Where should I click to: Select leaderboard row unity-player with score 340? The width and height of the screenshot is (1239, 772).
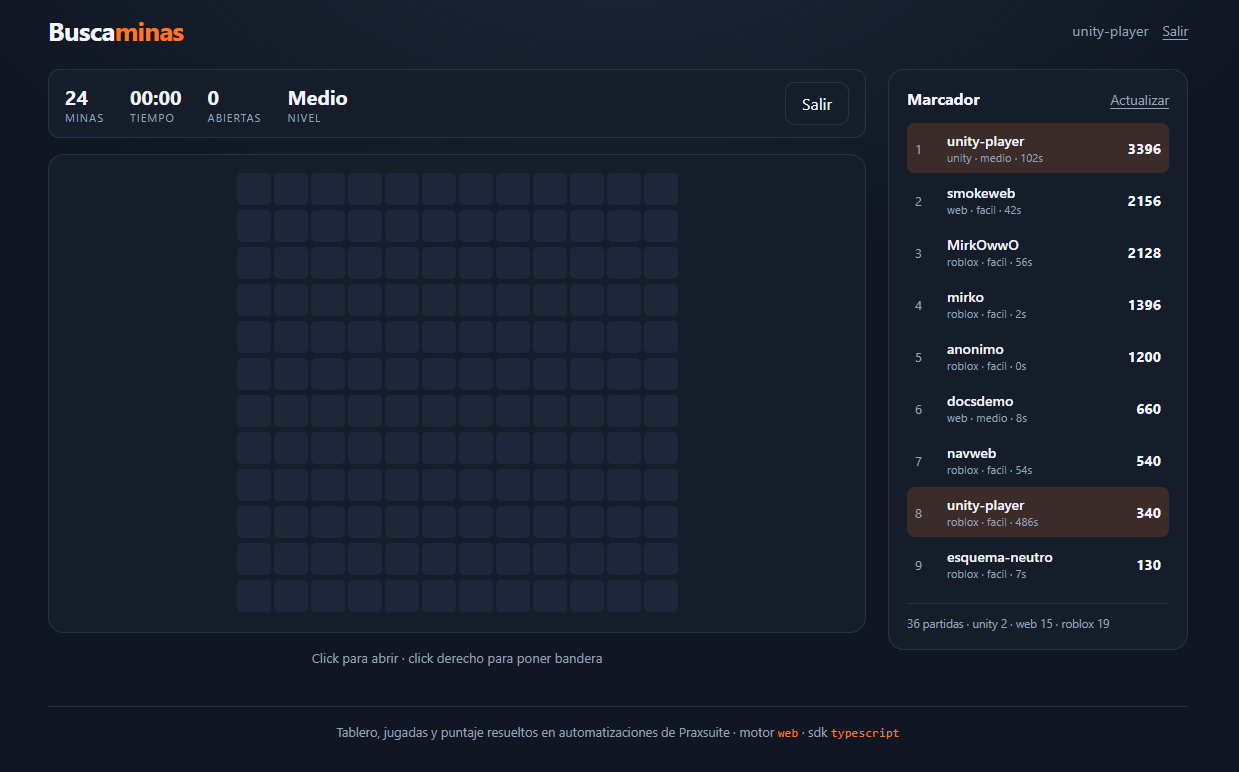[1038, 513]
